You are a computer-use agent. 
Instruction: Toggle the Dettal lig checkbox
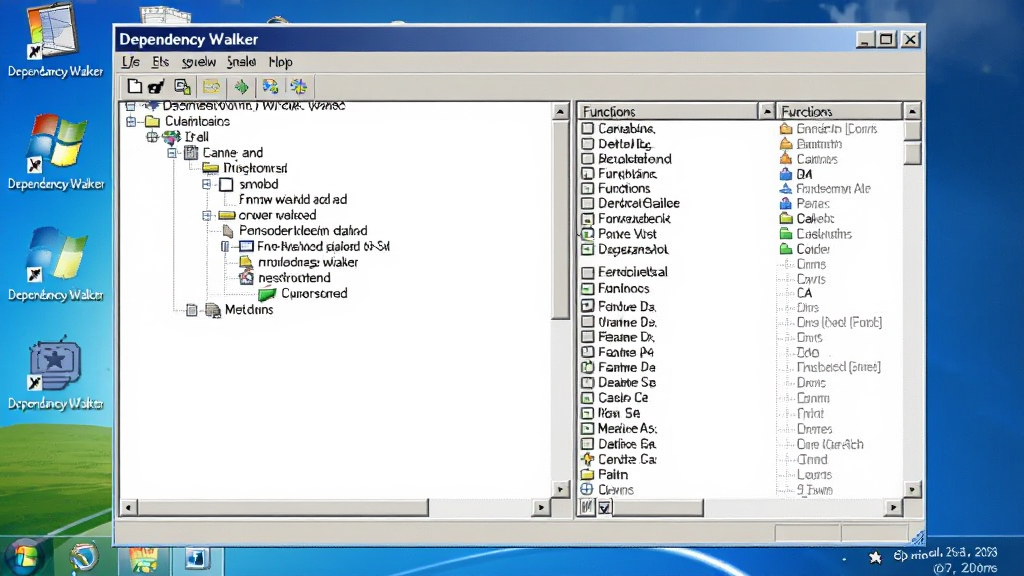point(588,144)
